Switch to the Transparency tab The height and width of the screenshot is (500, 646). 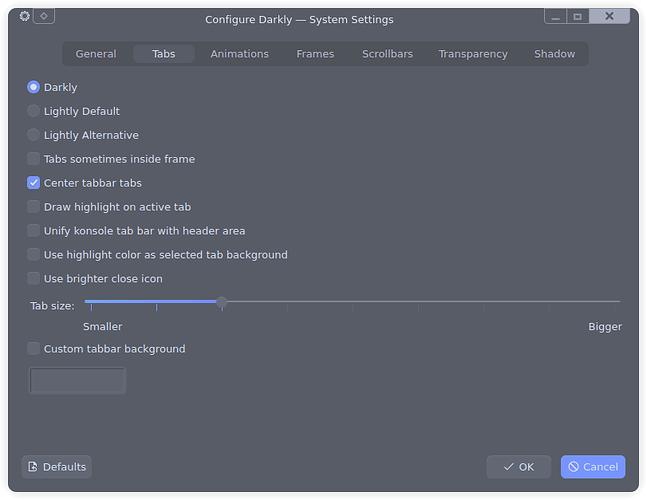coord(473,54)
